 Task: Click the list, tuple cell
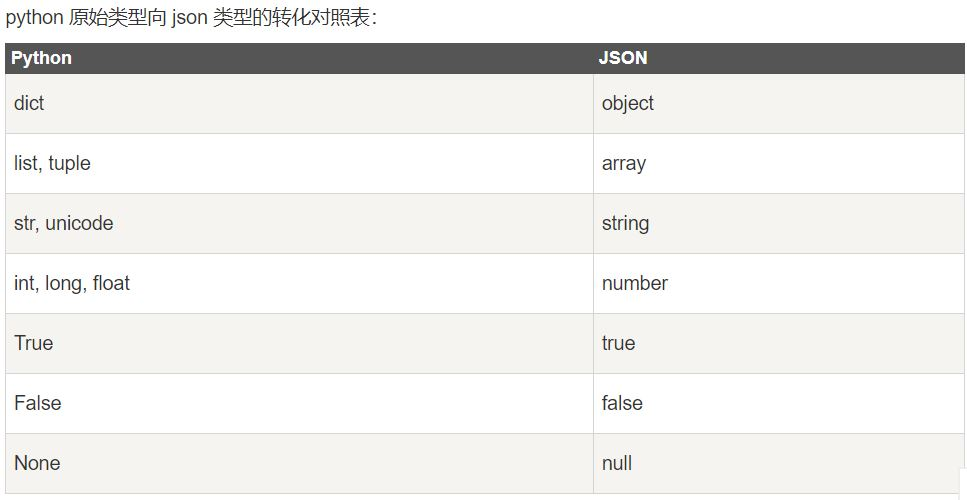click(x=299, y=163)
